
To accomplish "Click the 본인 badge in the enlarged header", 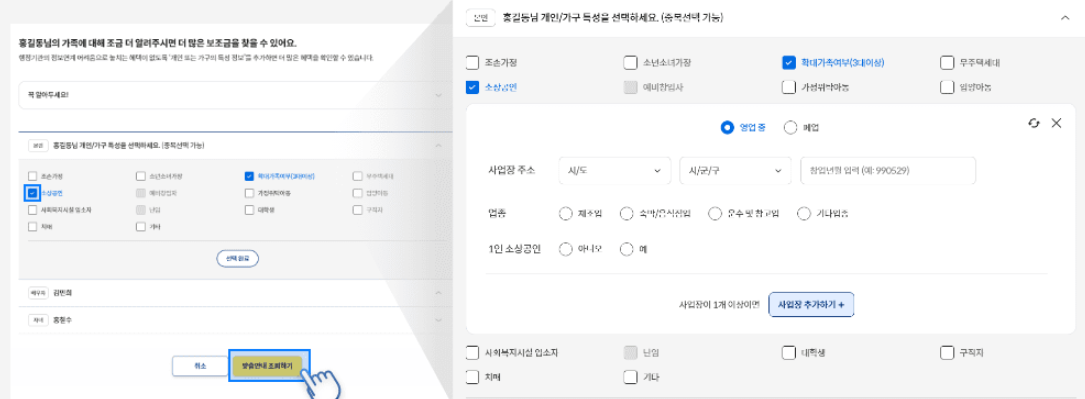I will pyautogui.click(x=480, y=18).
